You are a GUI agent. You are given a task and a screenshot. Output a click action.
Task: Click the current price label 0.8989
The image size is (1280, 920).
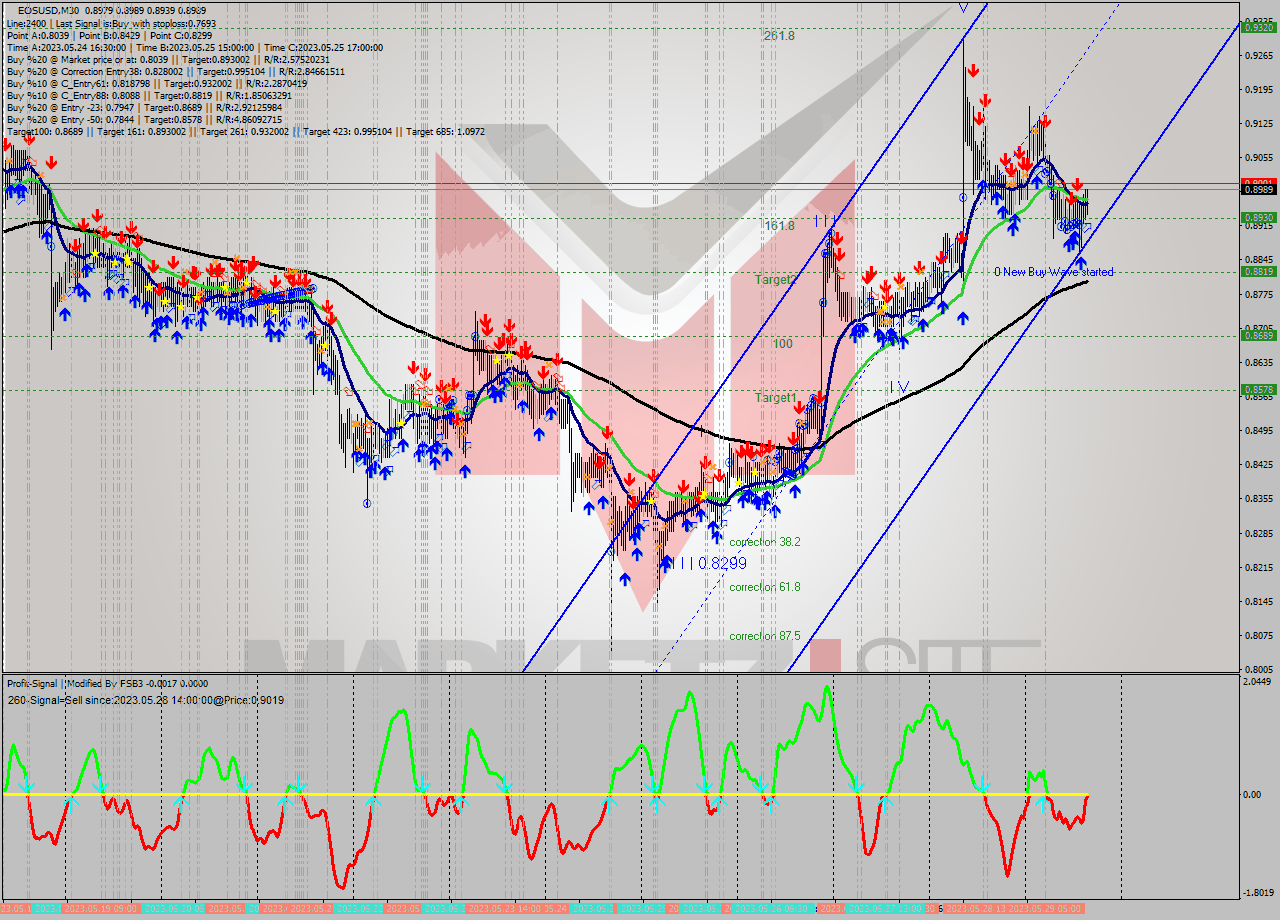1258,189
